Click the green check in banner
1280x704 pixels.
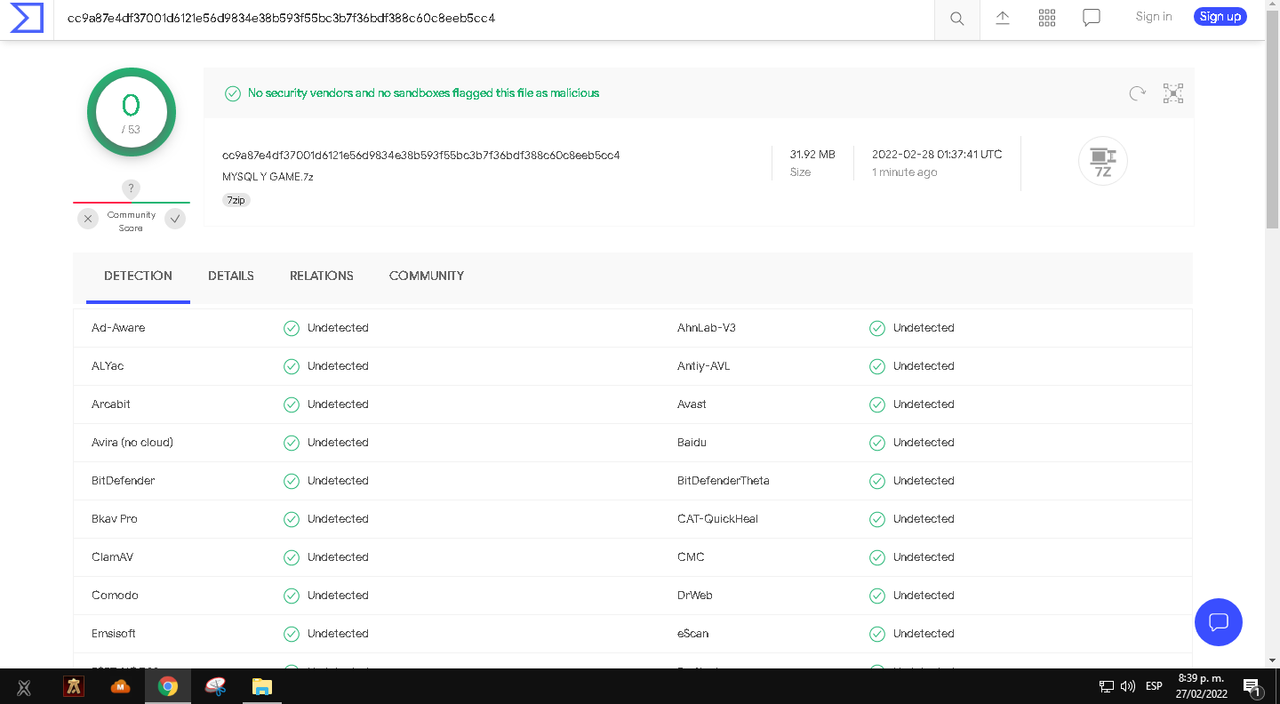click(232, 93)
